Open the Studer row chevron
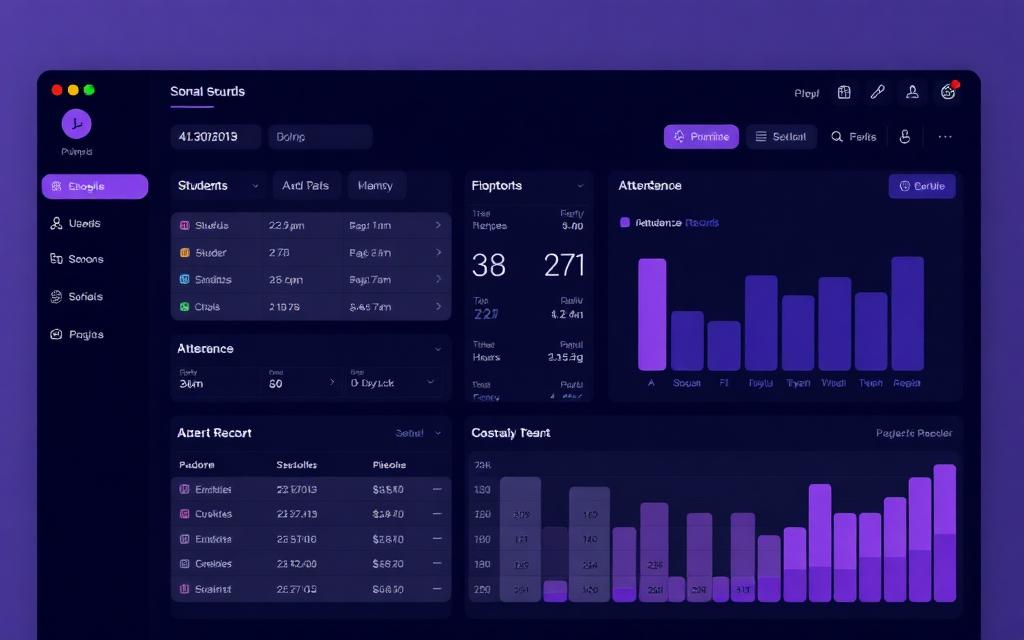Screen dimensions: 1024x640 click(x=438, y=252)
